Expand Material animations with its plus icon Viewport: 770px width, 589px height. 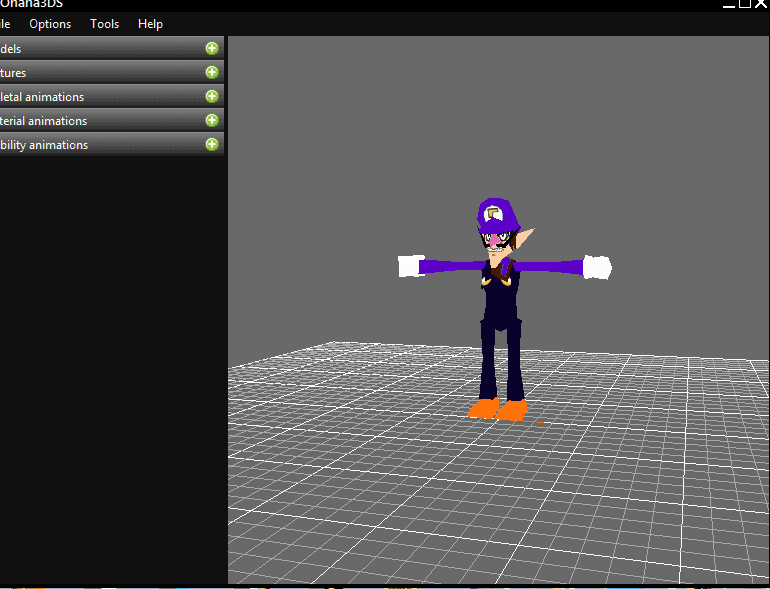click(212, 120)
